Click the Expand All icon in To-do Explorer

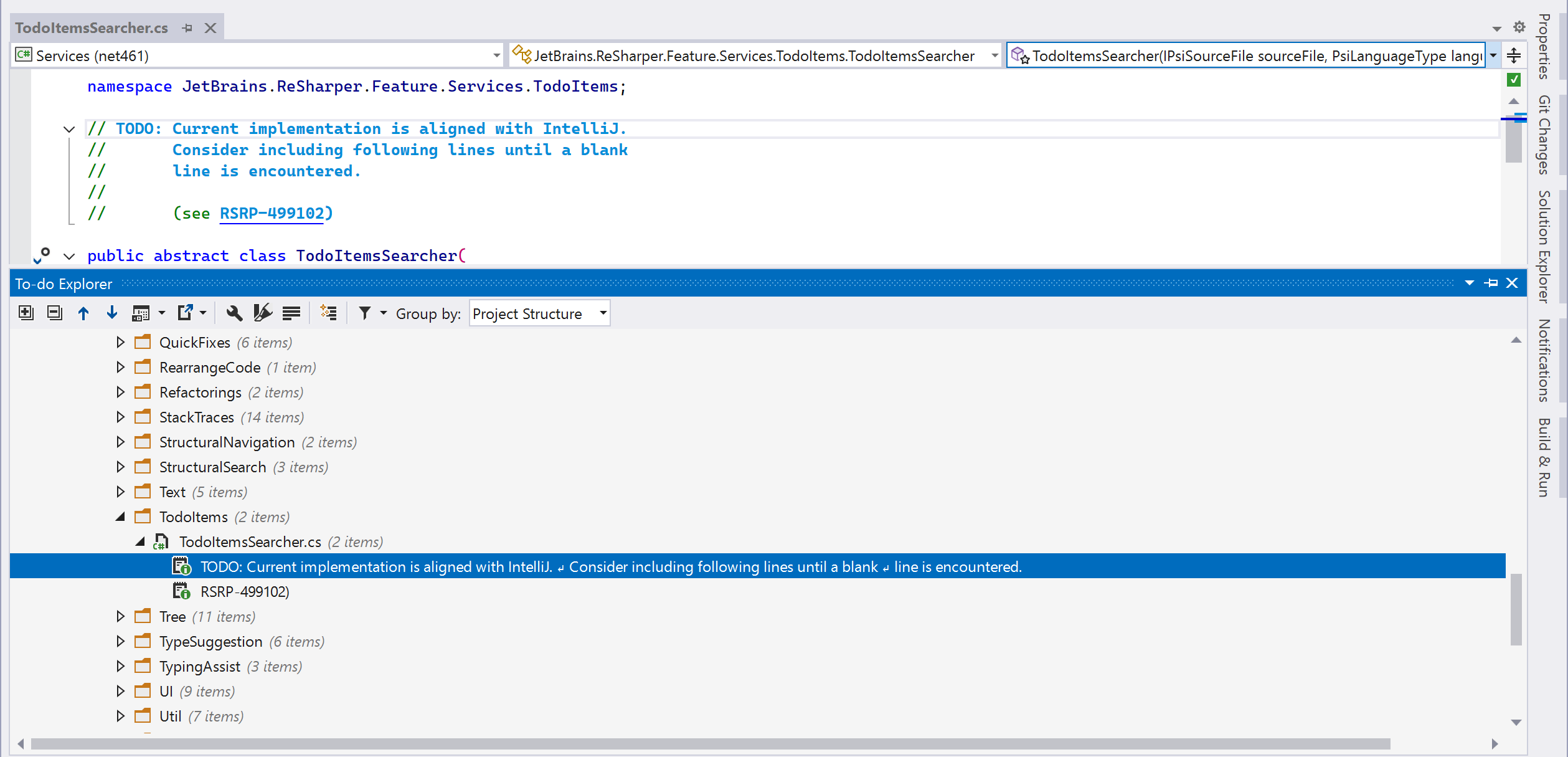(x=26, y=313)
